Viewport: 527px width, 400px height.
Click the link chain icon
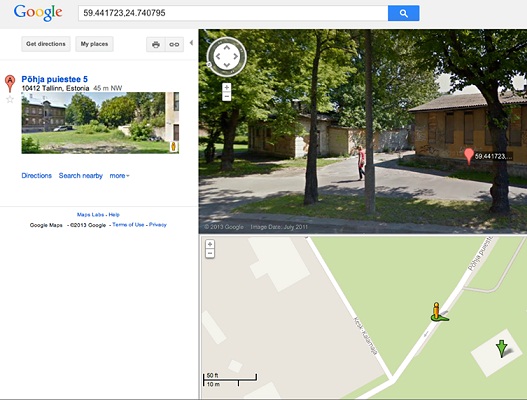(x=174, y=44)
